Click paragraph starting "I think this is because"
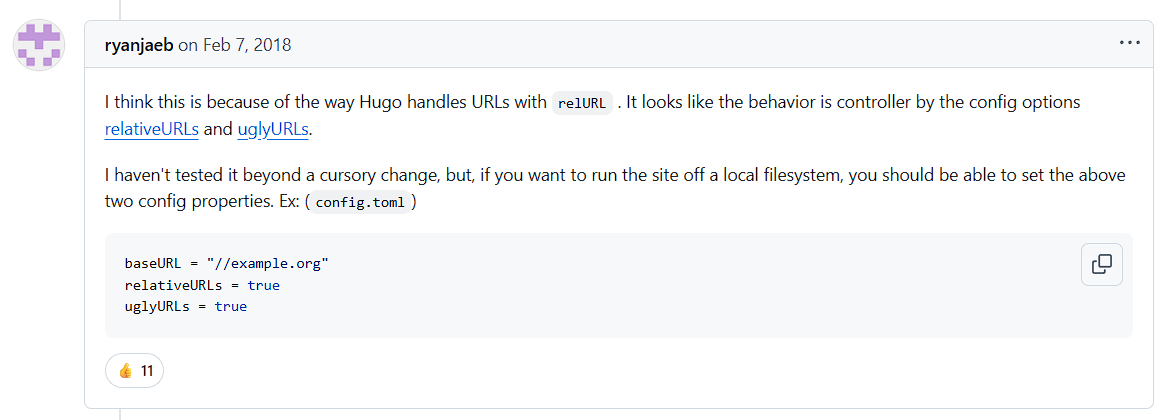Screen dimensions: 1166x420 pos(592,116)
